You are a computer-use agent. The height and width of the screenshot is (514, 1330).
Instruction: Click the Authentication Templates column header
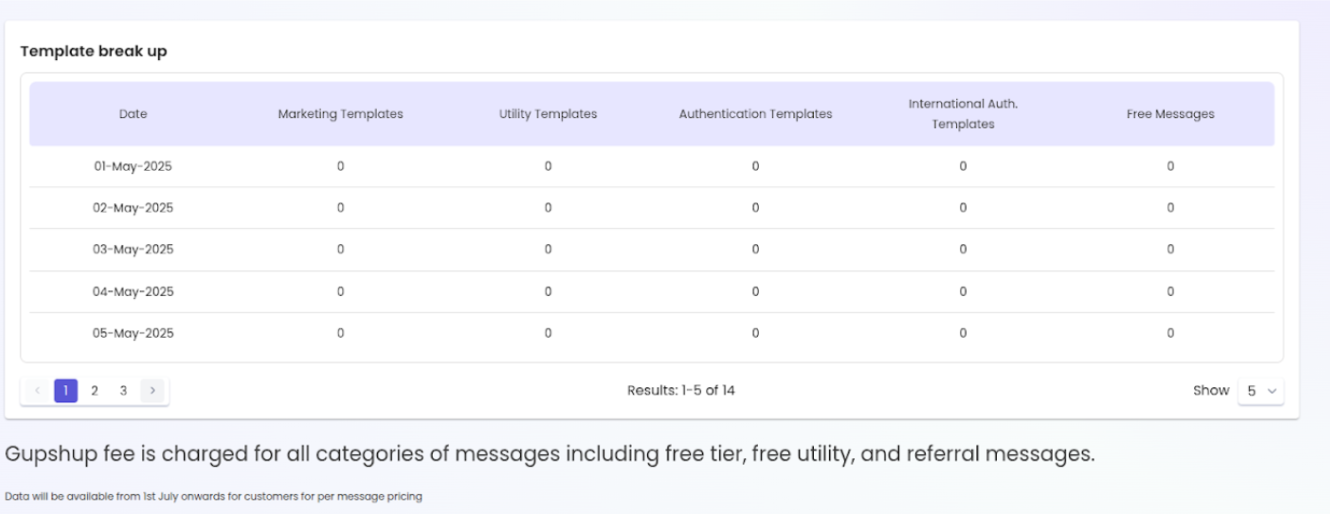[x=756, y=114]
